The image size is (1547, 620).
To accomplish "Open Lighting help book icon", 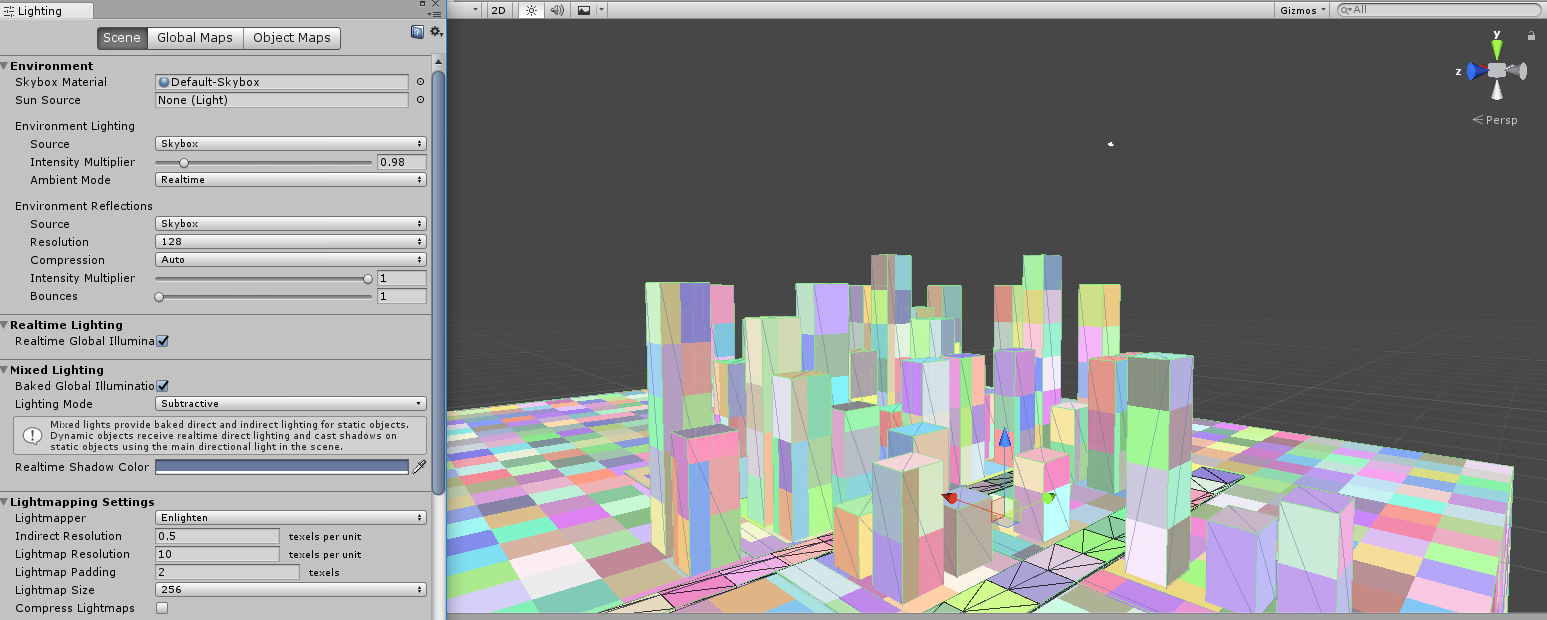I will 417,32.
